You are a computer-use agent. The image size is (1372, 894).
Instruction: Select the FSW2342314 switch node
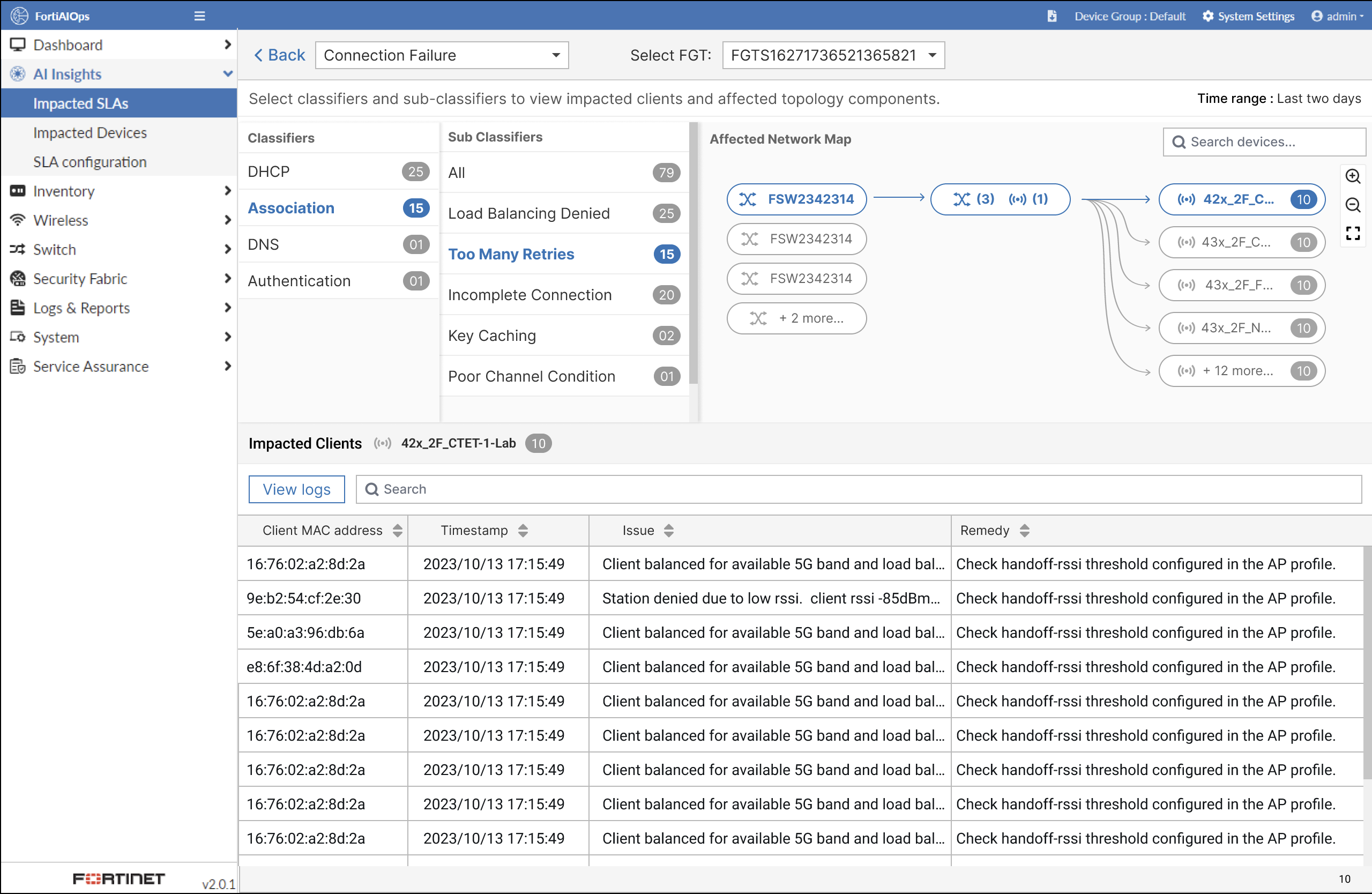[x=796, y=199]
